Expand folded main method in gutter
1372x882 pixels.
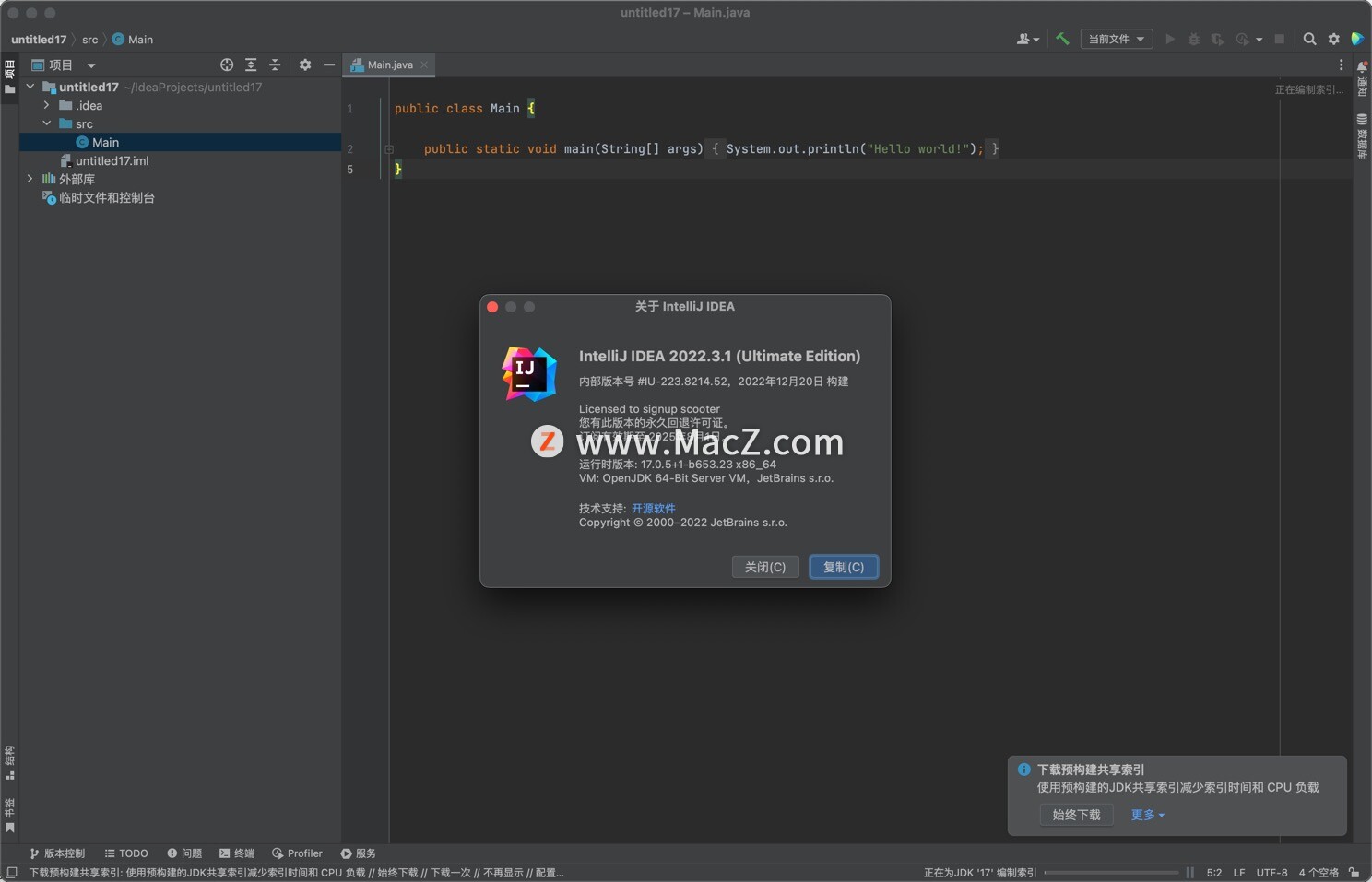pos(389,148)
